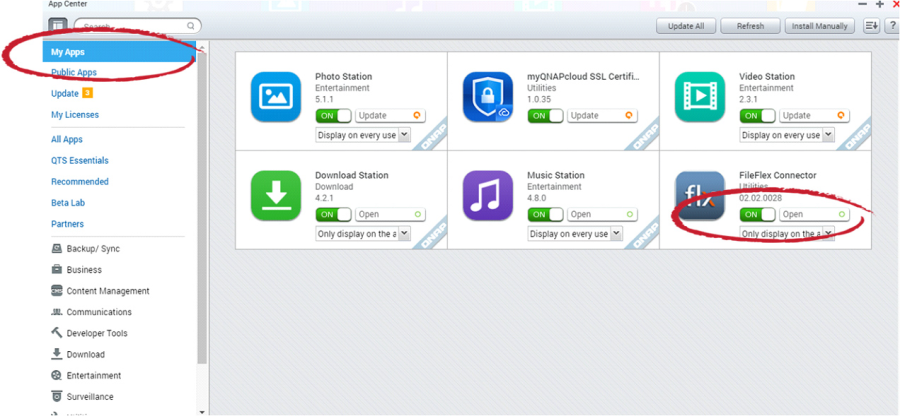Open My Licenses in sidebar

point(75,115)
